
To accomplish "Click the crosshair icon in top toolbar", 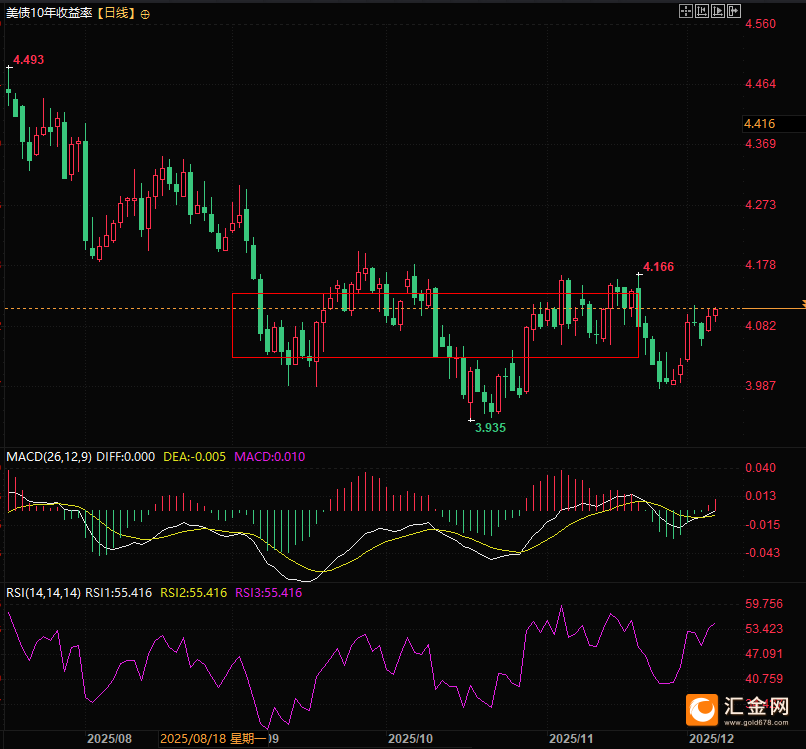I will pyautogui.click(x=685, y=11).
